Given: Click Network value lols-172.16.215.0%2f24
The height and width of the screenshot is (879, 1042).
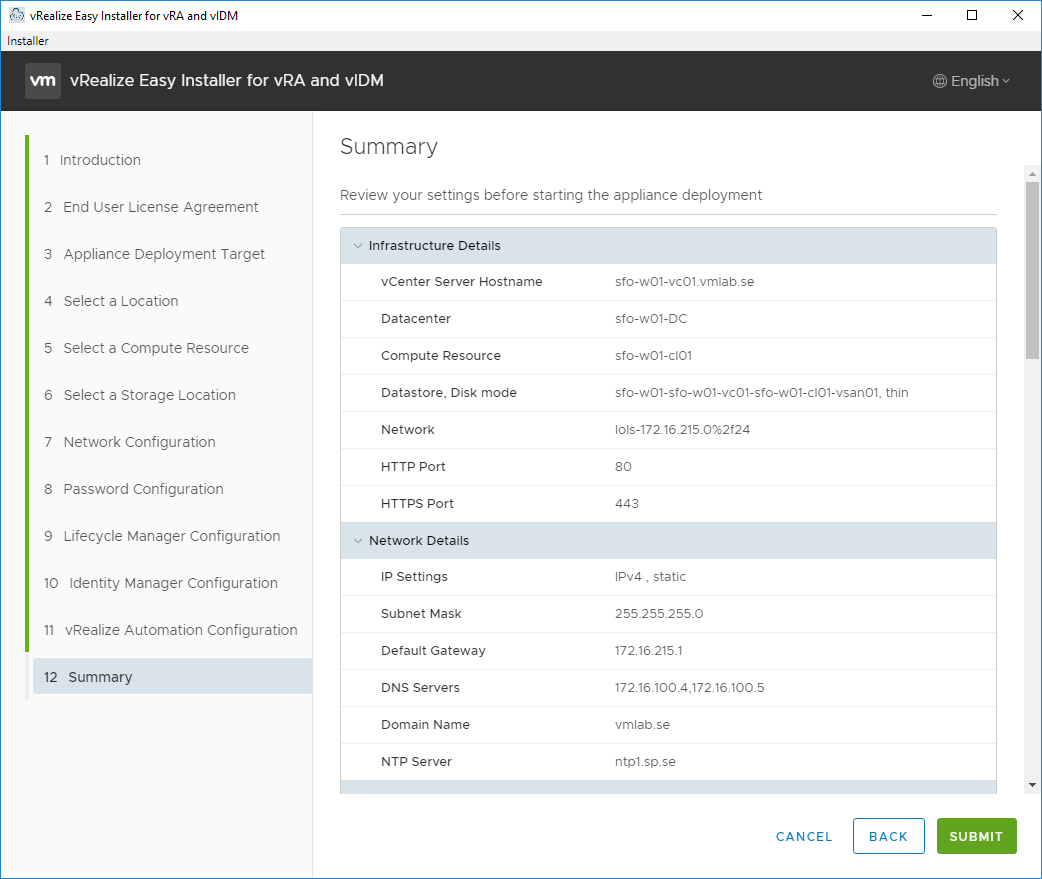Looking at the screenshot, I should tap(682, 430).
